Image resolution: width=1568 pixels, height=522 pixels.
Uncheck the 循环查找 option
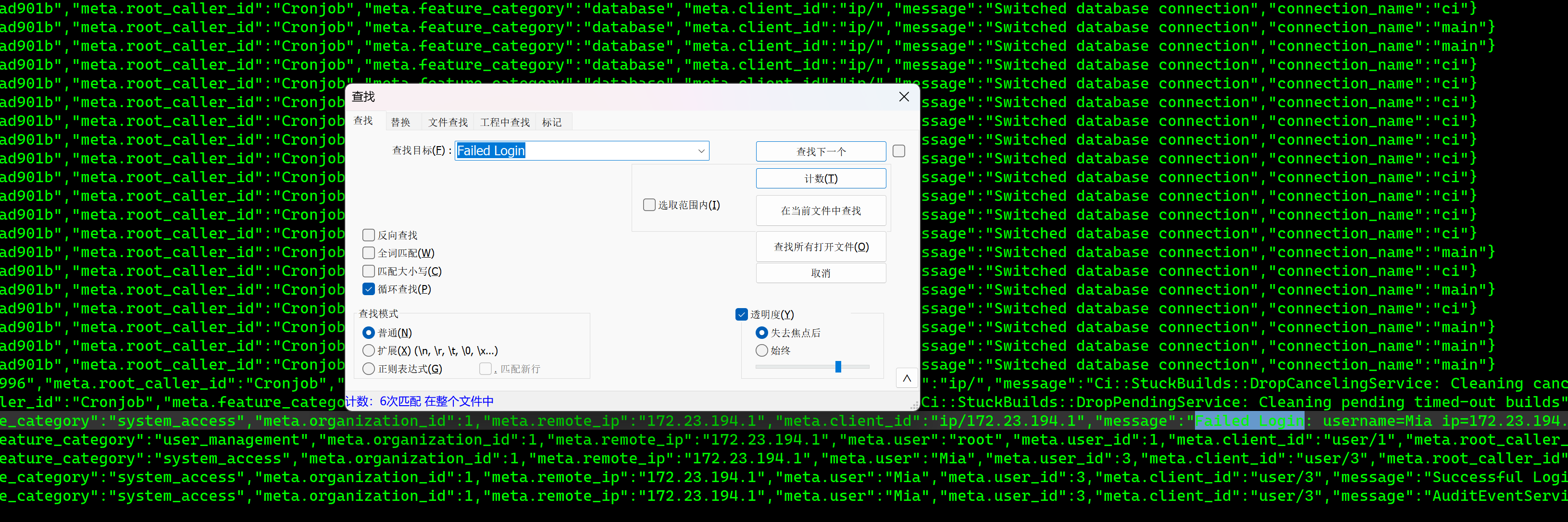pos(369,289)
